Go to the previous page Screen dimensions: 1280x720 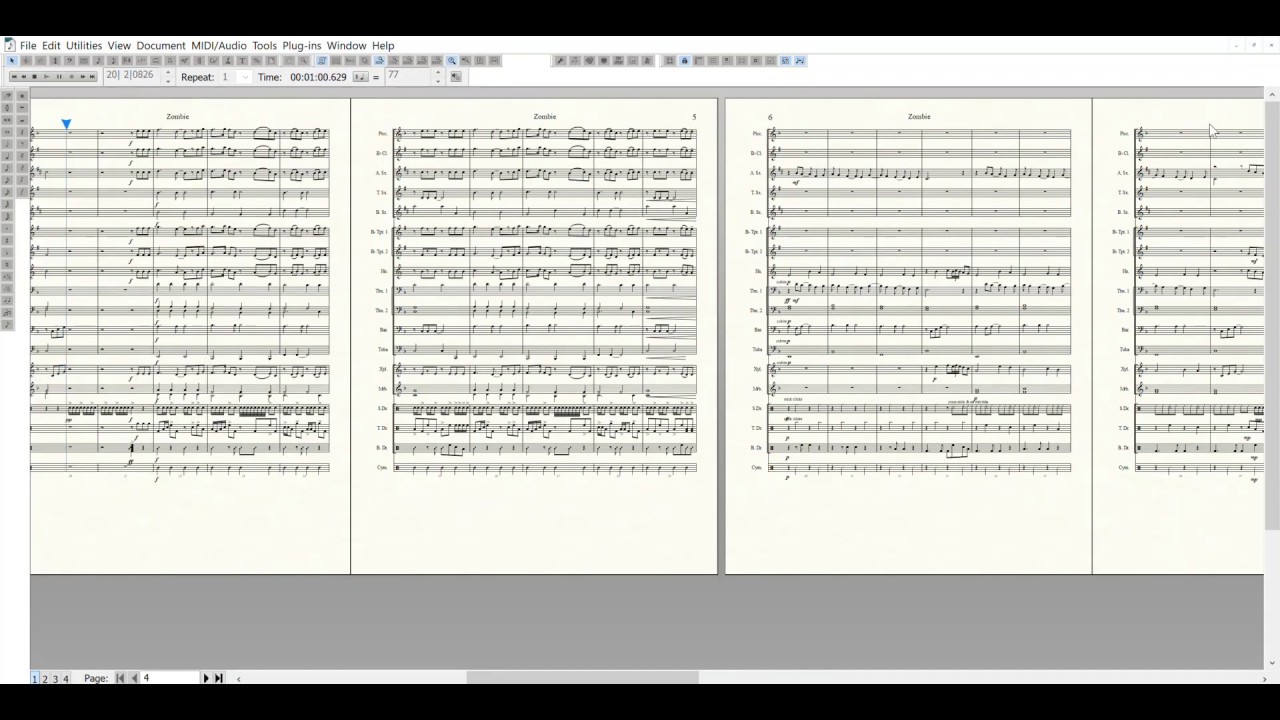click(134, 678)
